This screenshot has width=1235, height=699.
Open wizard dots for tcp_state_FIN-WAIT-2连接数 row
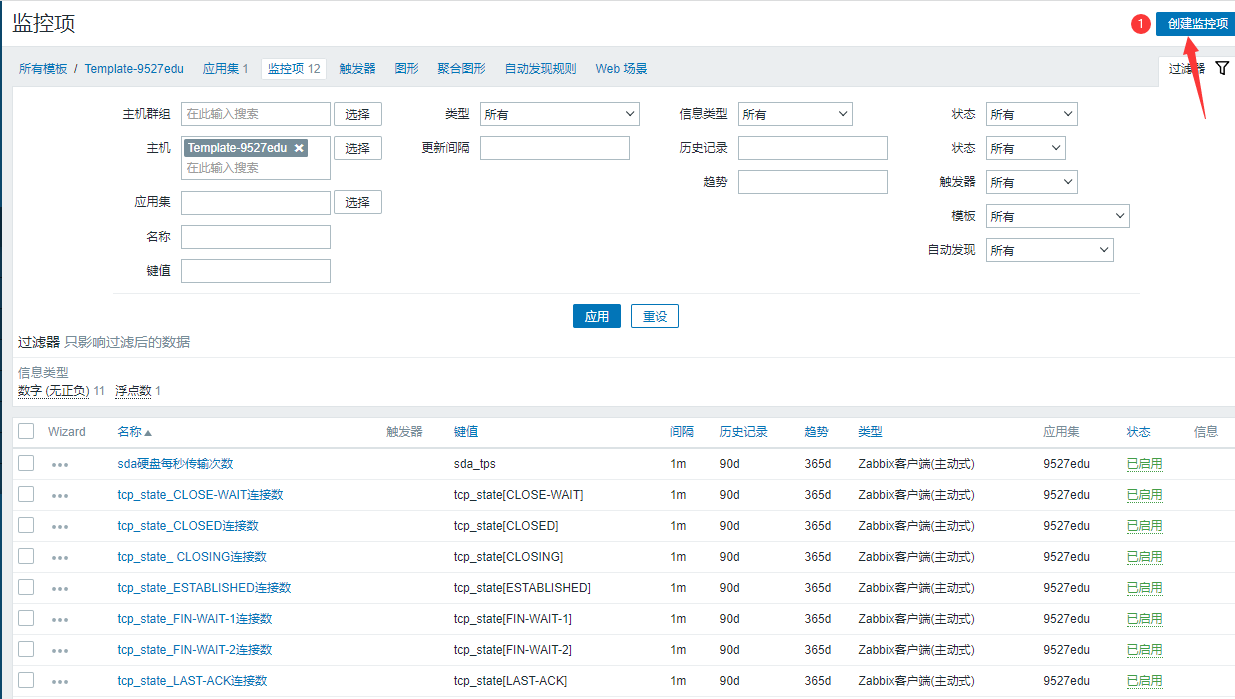click(x=60, y=651)
